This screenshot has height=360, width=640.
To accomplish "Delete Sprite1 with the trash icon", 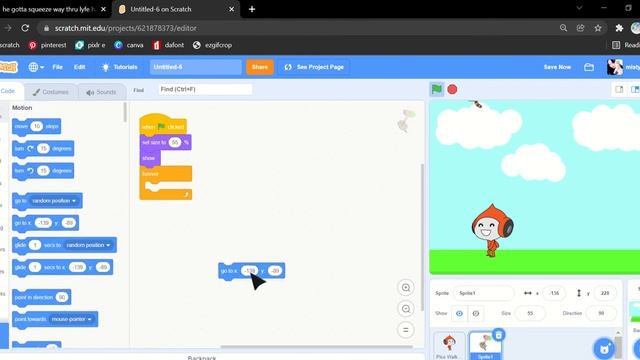I will point(498,335).
